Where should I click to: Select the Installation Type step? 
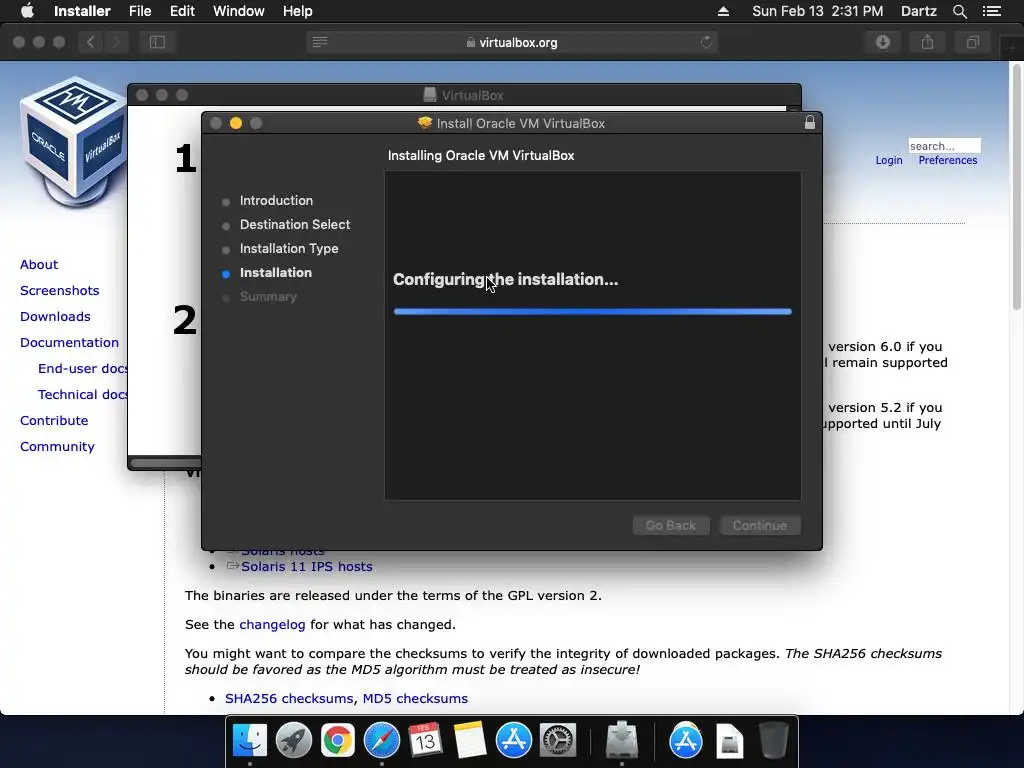pyautogui.click(x=289, y=249)
